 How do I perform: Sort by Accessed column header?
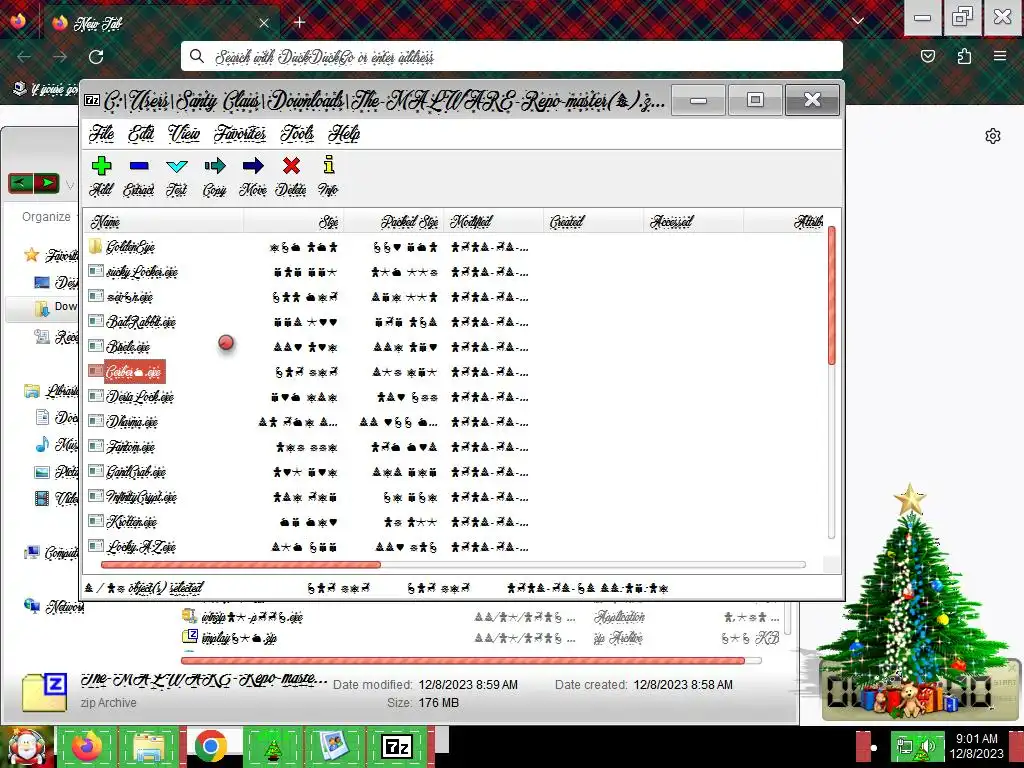click(694, 222)
